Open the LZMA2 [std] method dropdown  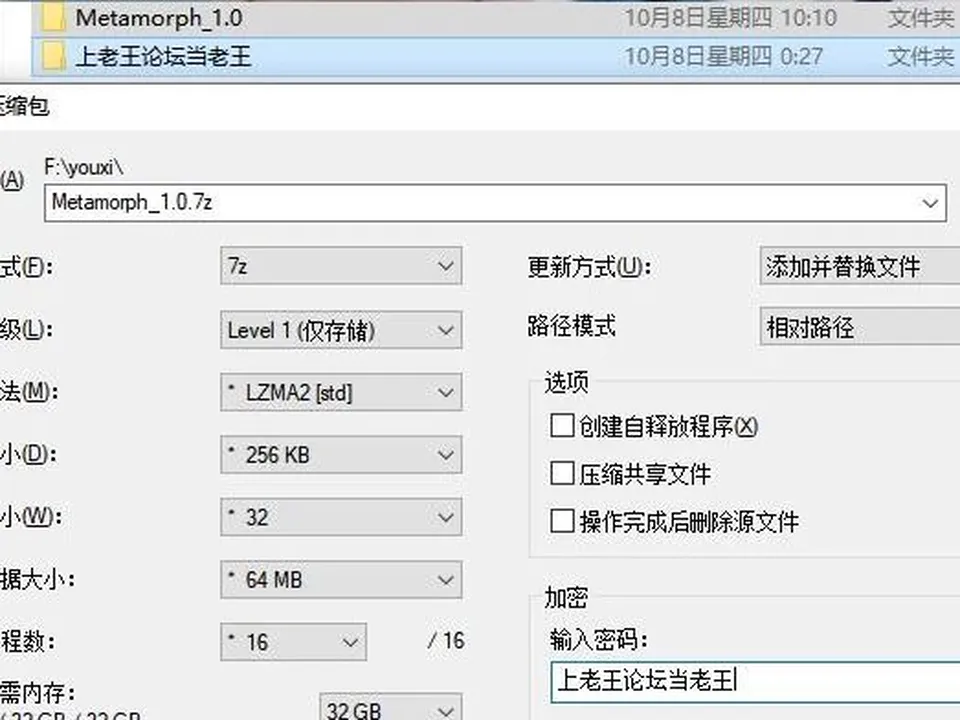341,392
